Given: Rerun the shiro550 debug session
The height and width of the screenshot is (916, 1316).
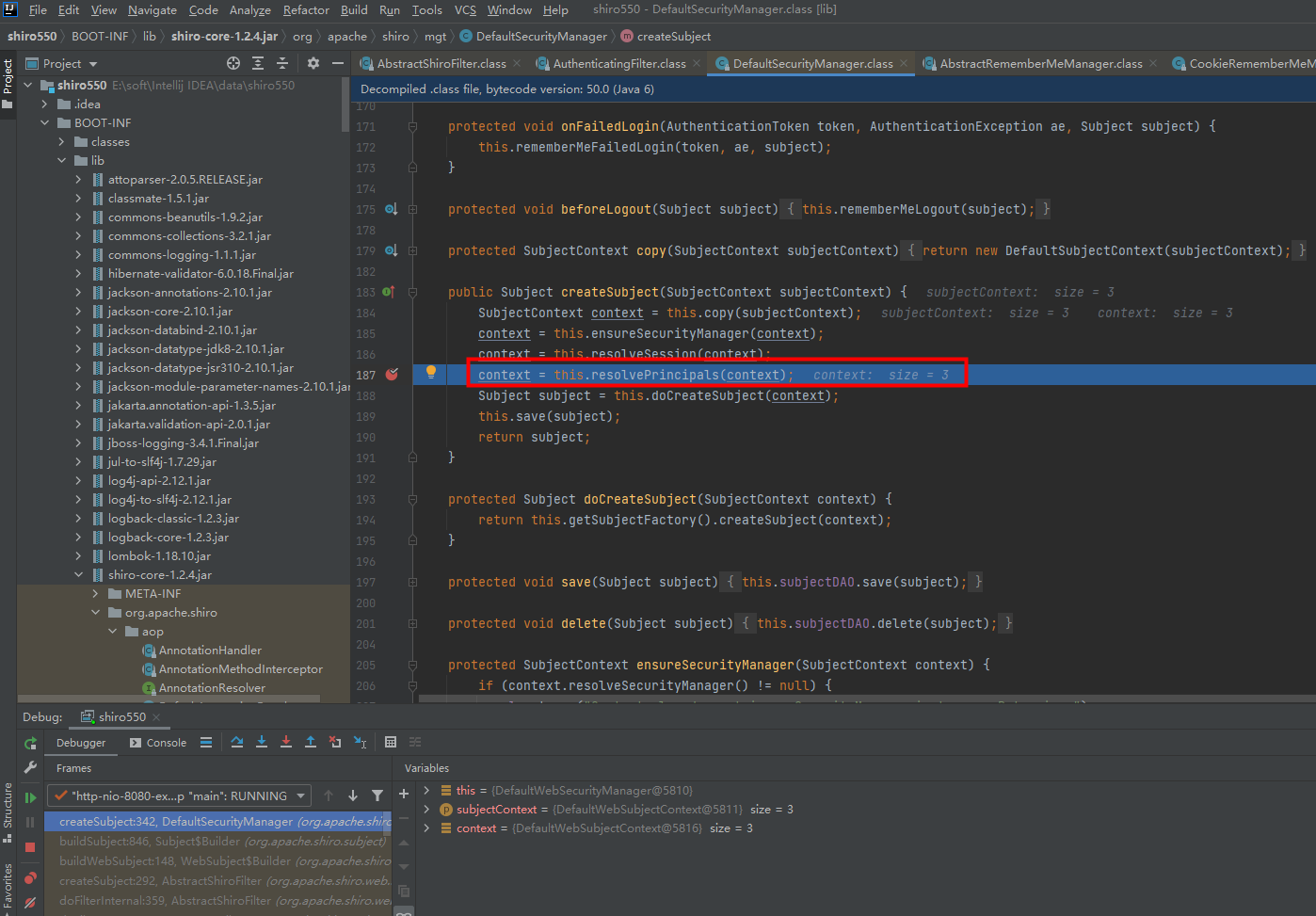Looking at the screenshot, I should click(30, 743).
